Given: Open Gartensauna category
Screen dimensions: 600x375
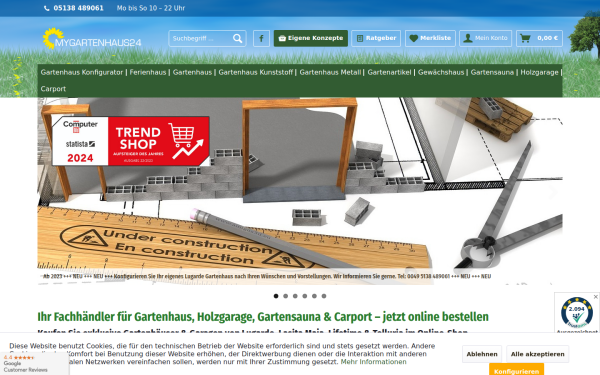Looking at the screenshot, I should [x=492, y=72].
